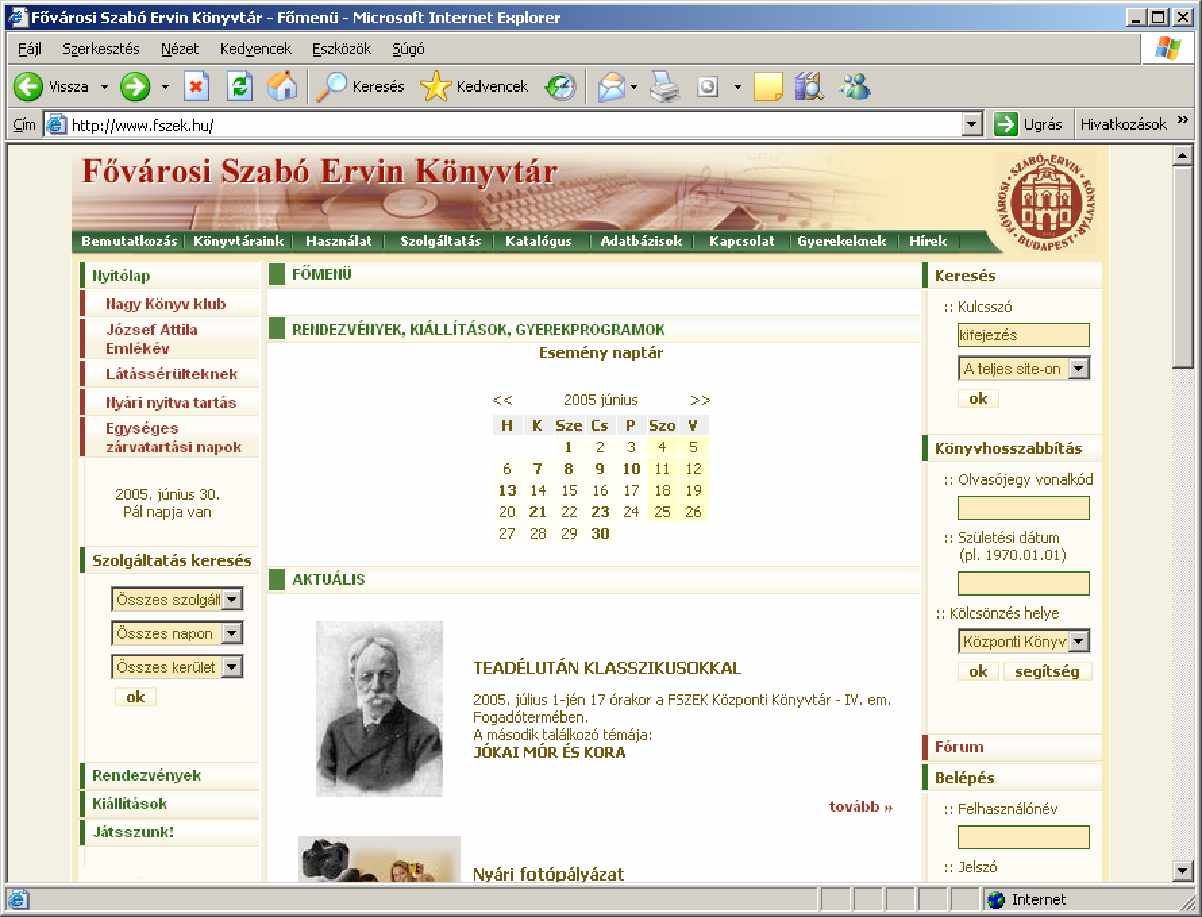Follow the 'tovább »' link
Screen dimensions: 1202x917
(x=861, y=807)
